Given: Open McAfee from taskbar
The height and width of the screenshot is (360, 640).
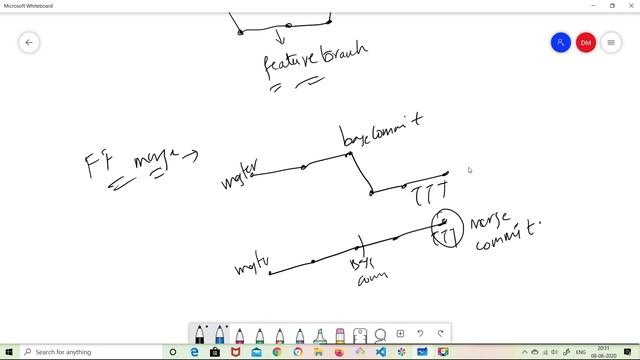Looking at the screenshot, I should coord(236,352).
